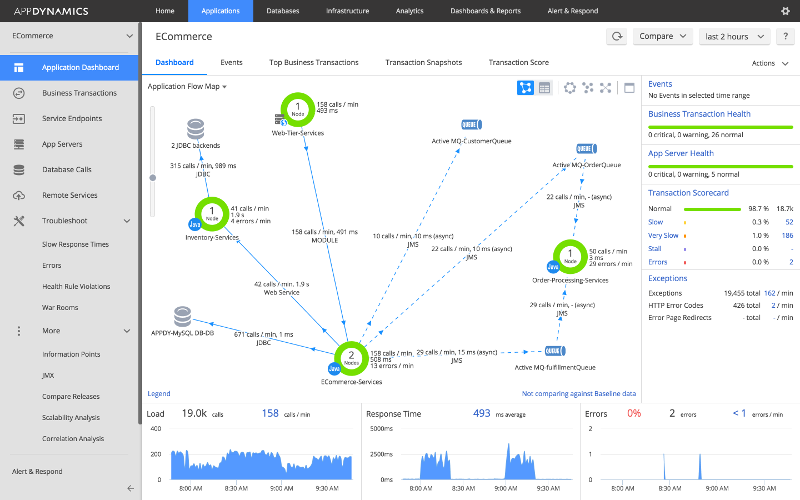Collapse the sidebar with left arrow

point(130,488)
